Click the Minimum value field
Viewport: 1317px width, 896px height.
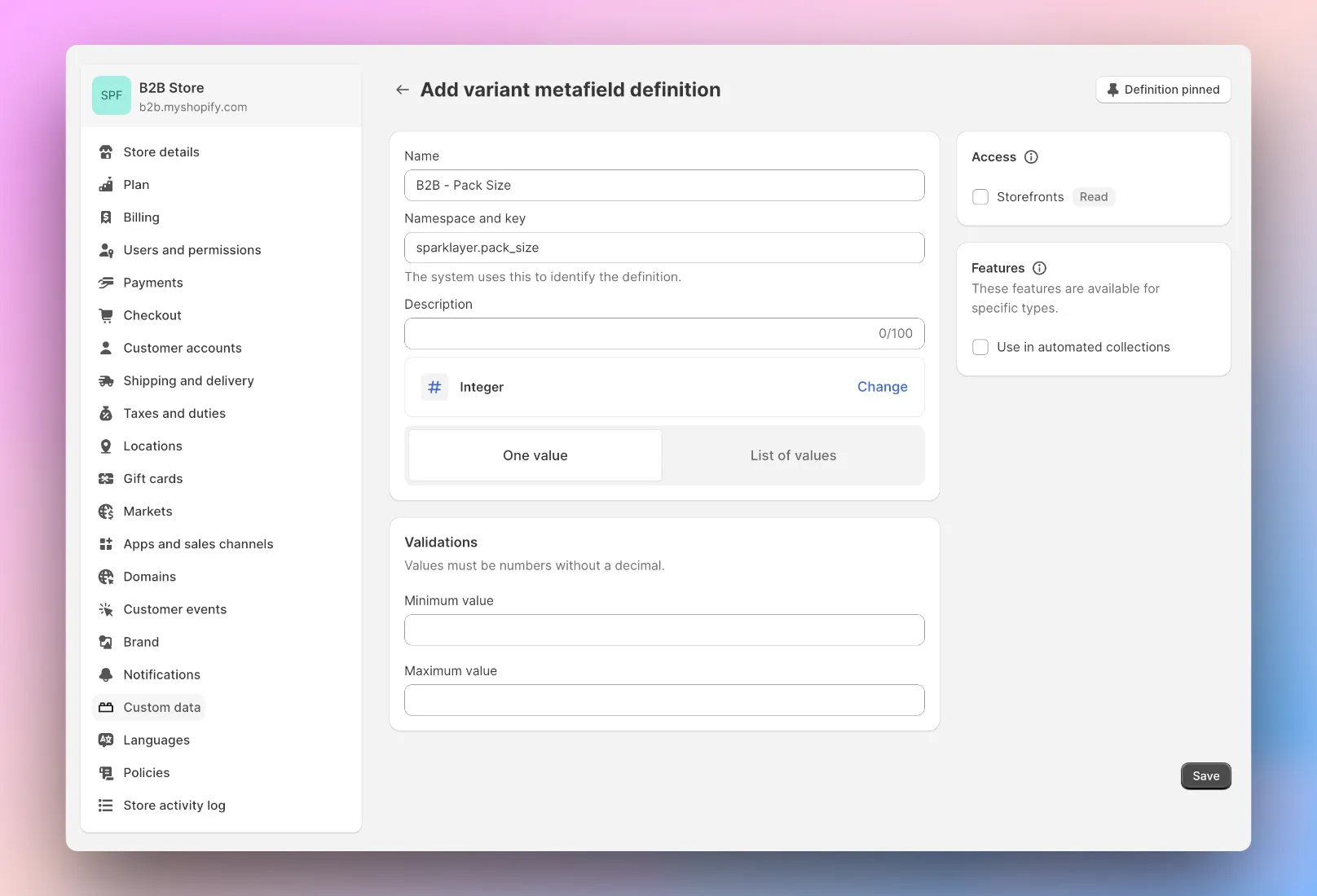[664, 630]
